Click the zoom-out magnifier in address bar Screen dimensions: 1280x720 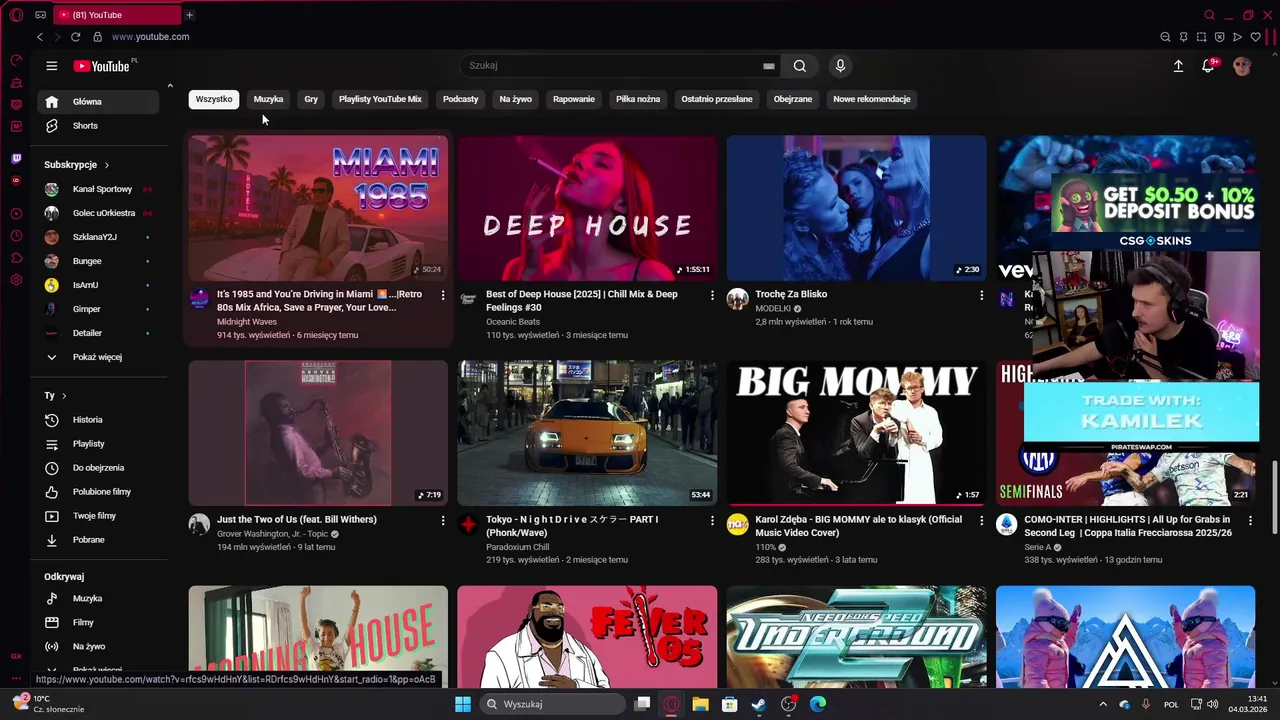(1165, 37)
